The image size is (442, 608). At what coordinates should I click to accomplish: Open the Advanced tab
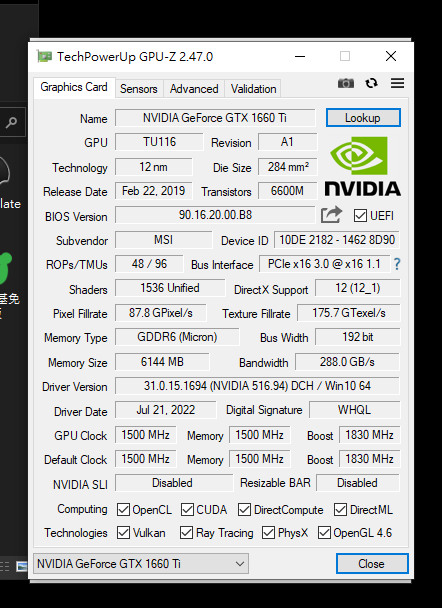click(x=194, y=89)
